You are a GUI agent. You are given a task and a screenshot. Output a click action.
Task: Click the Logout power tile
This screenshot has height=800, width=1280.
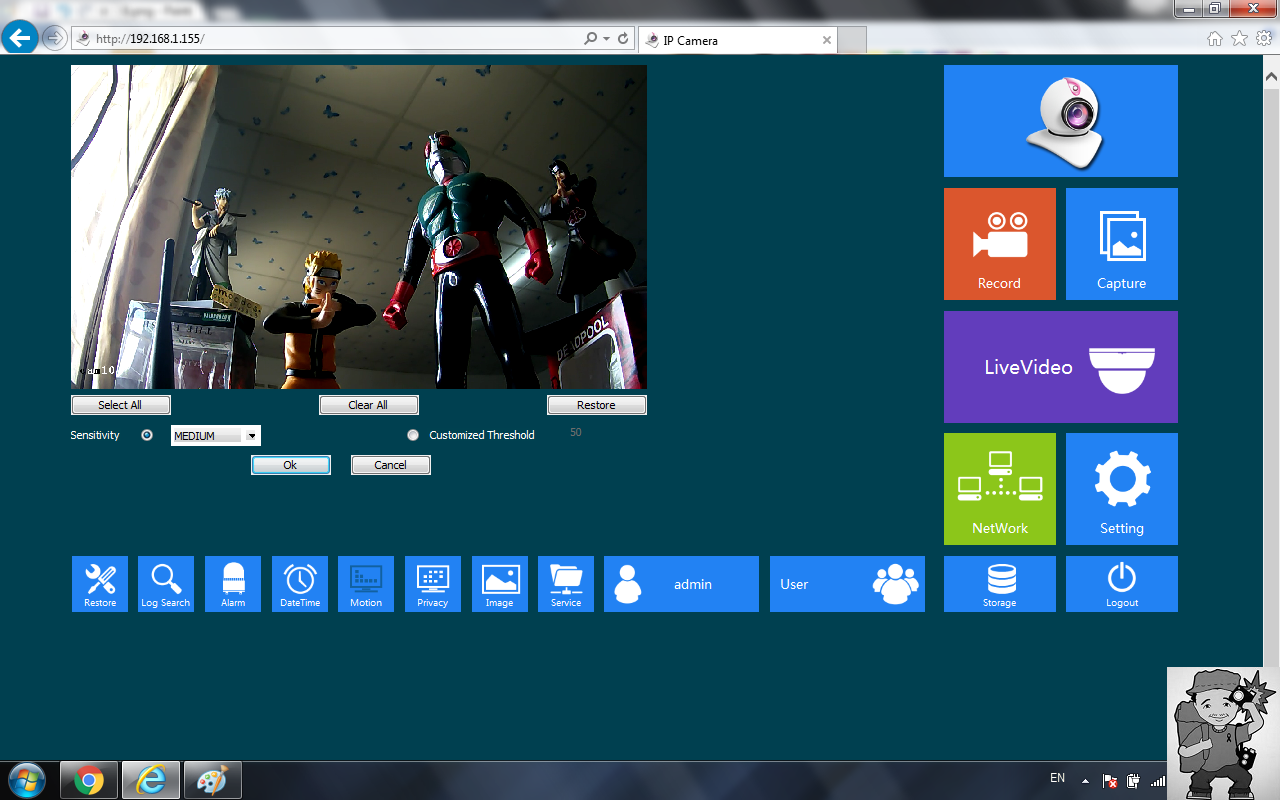tap(1122, 584)
